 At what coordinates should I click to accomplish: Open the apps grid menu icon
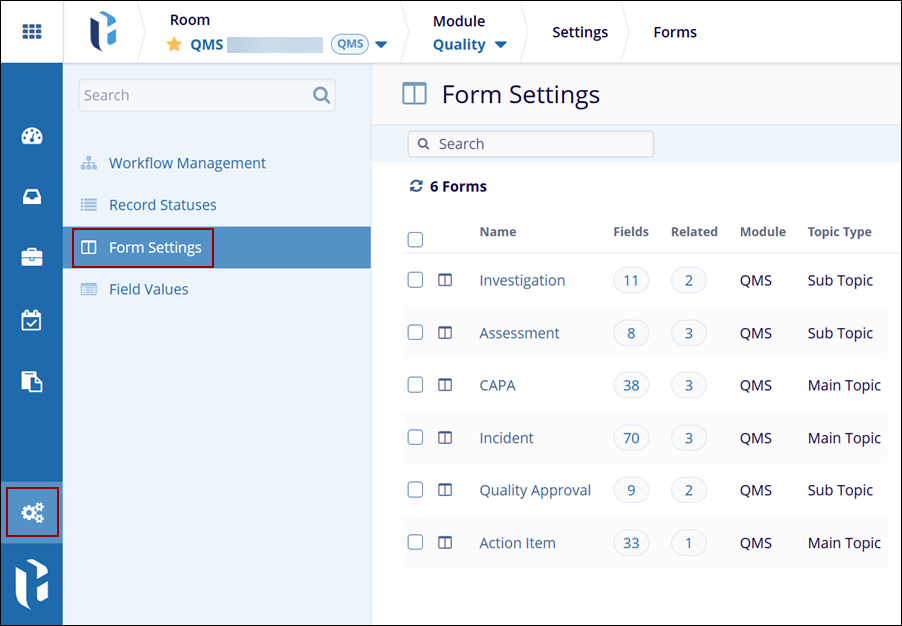(31, 31)
